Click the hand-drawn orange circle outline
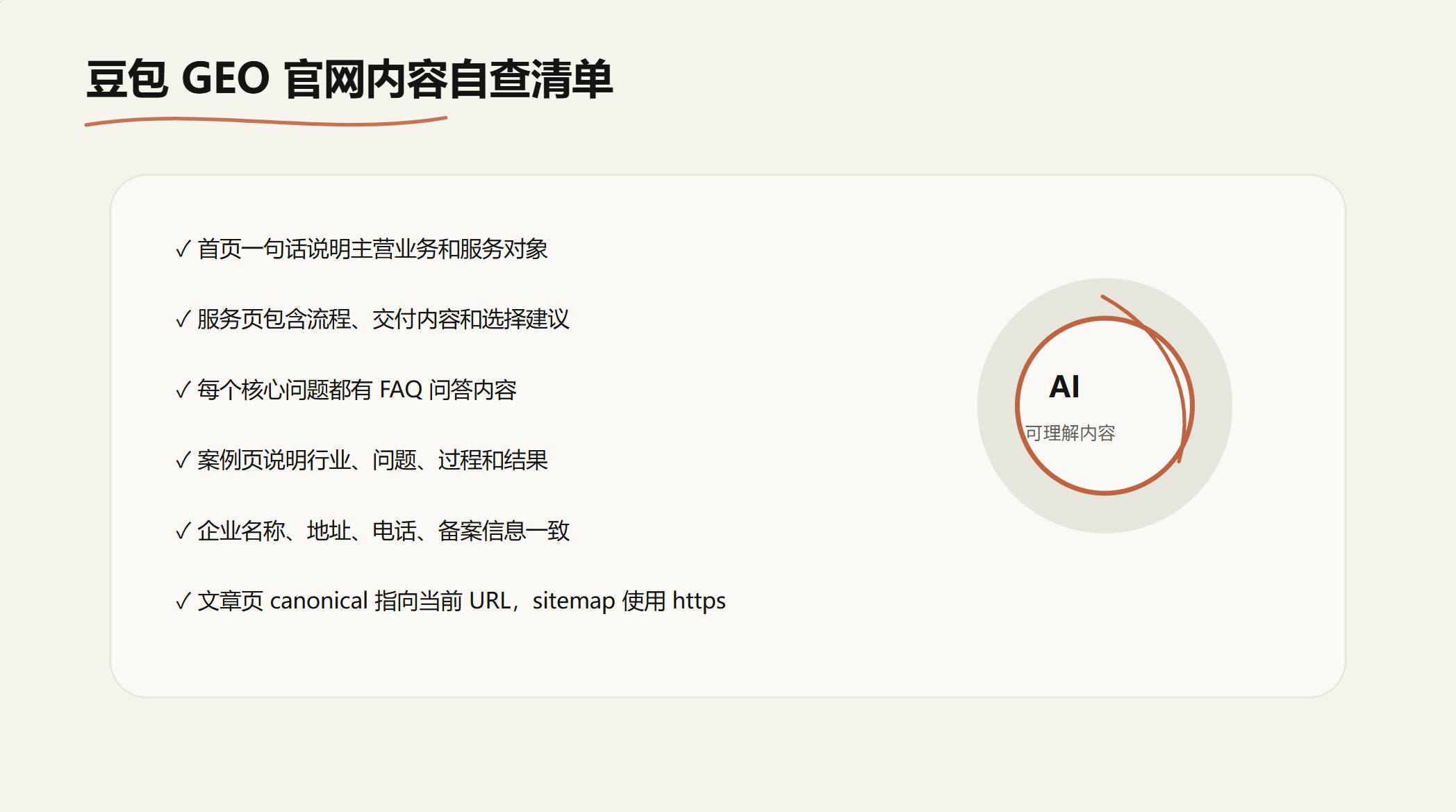The image size is (1456, 812). click(1105, 492)
